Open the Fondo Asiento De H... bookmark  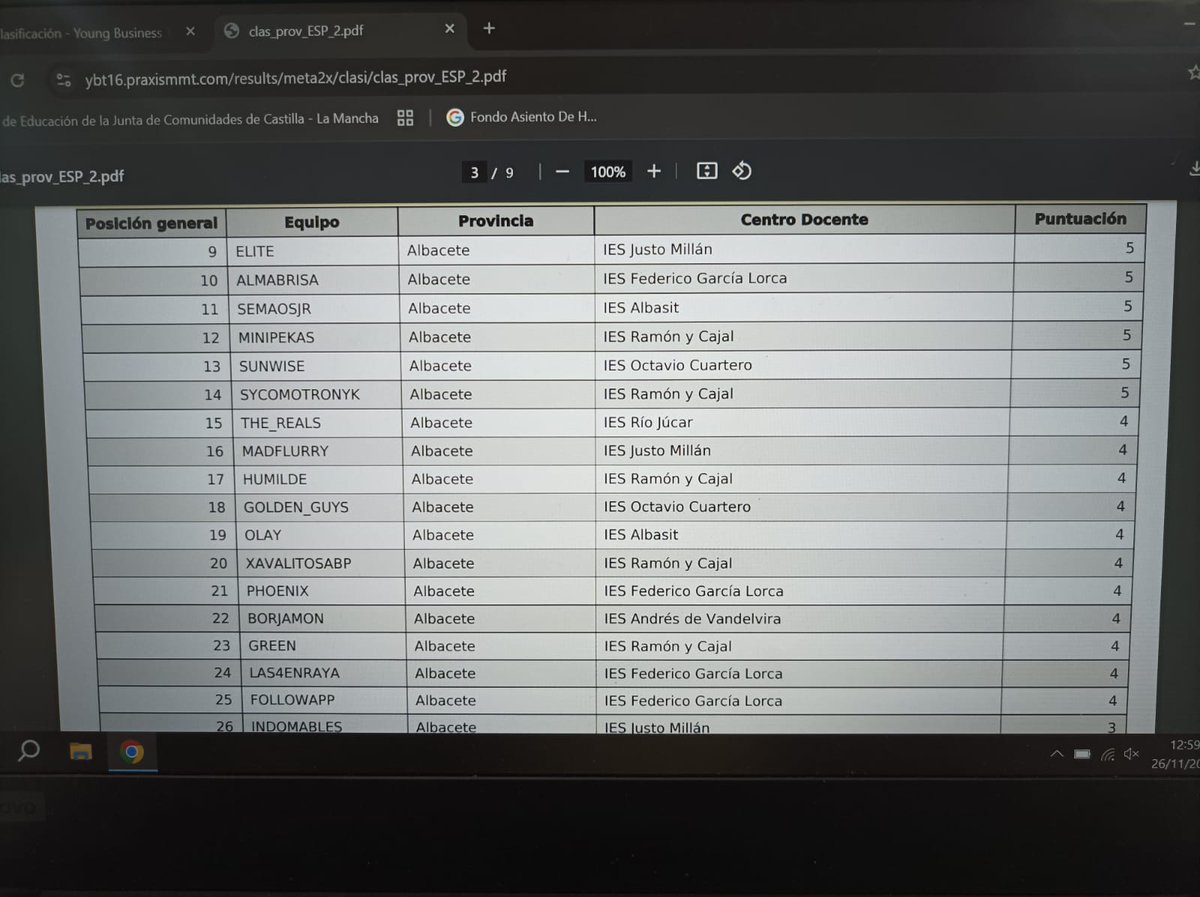pyautogui.click(x=521, y=117)
